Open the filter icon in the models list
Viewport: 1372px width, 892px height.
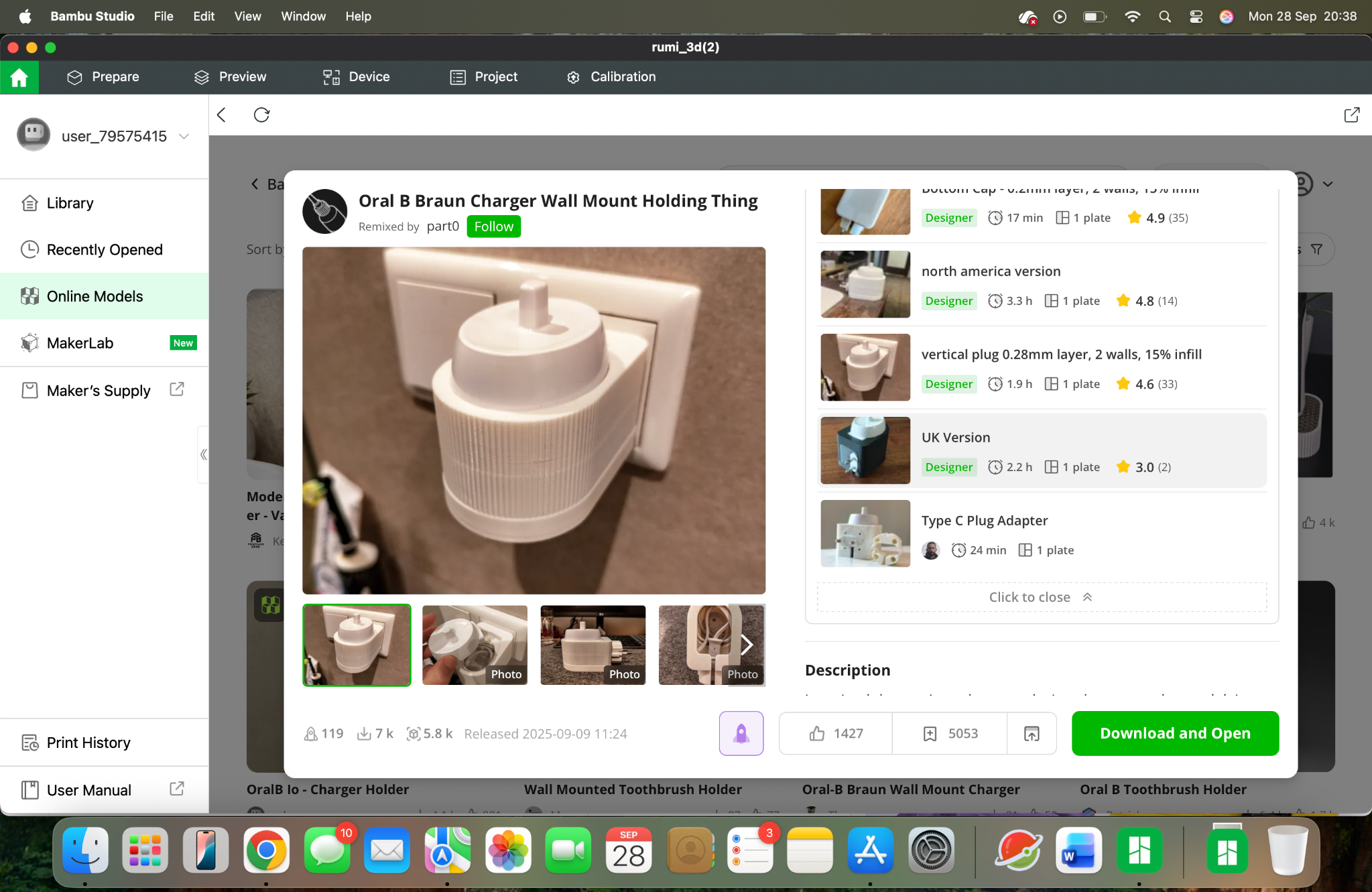tap(1316, 249)
